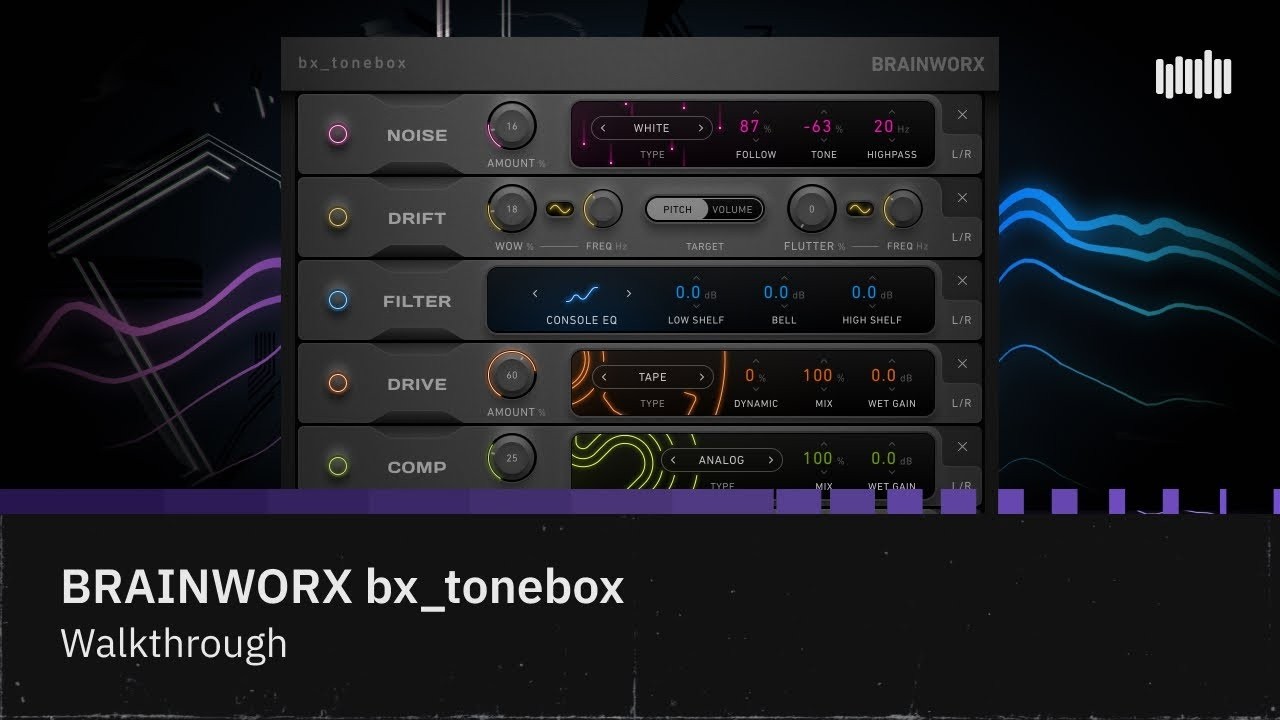Click the Drive Mix 100 % value
1280x720 pixels.
pyautogui.click(x=818, y=376)
